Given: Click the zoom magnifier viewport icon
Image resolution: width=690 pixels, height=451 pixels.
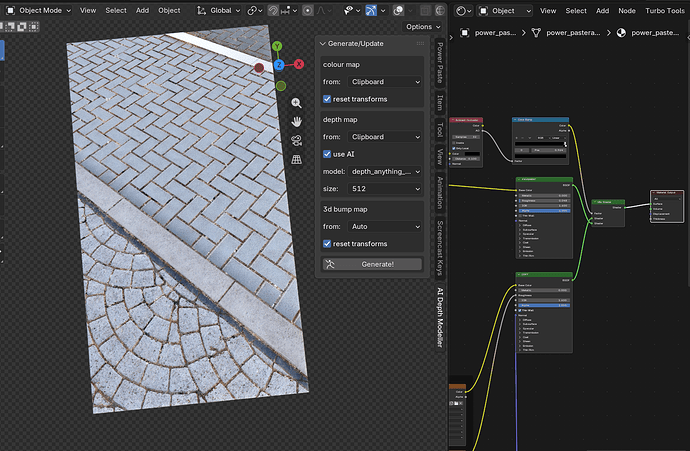Looking at the screenshot, I should [296, 103].
